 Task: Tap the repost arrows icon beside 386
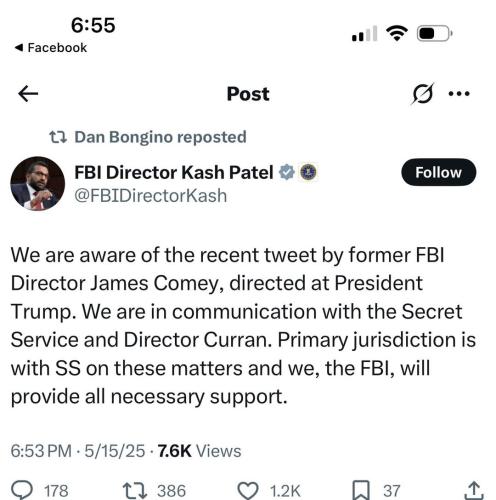tap(135, 491)
